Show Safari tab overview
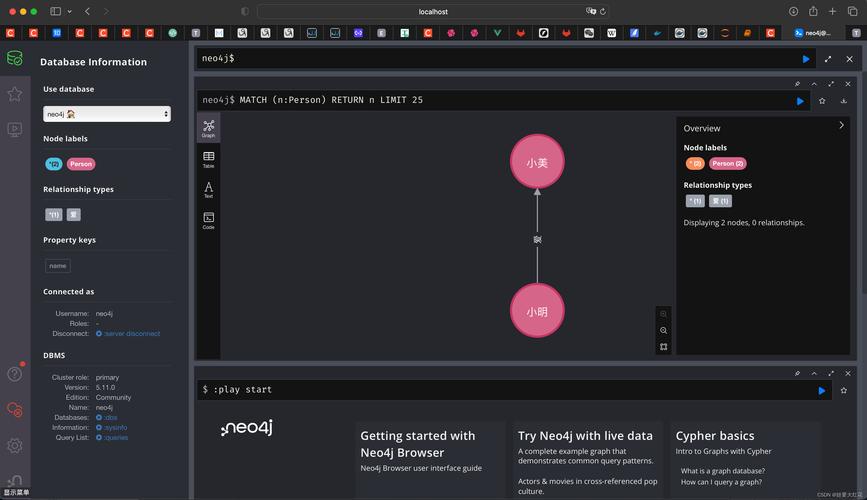Screen dimensions: 867x500 [x=852, y=11]
